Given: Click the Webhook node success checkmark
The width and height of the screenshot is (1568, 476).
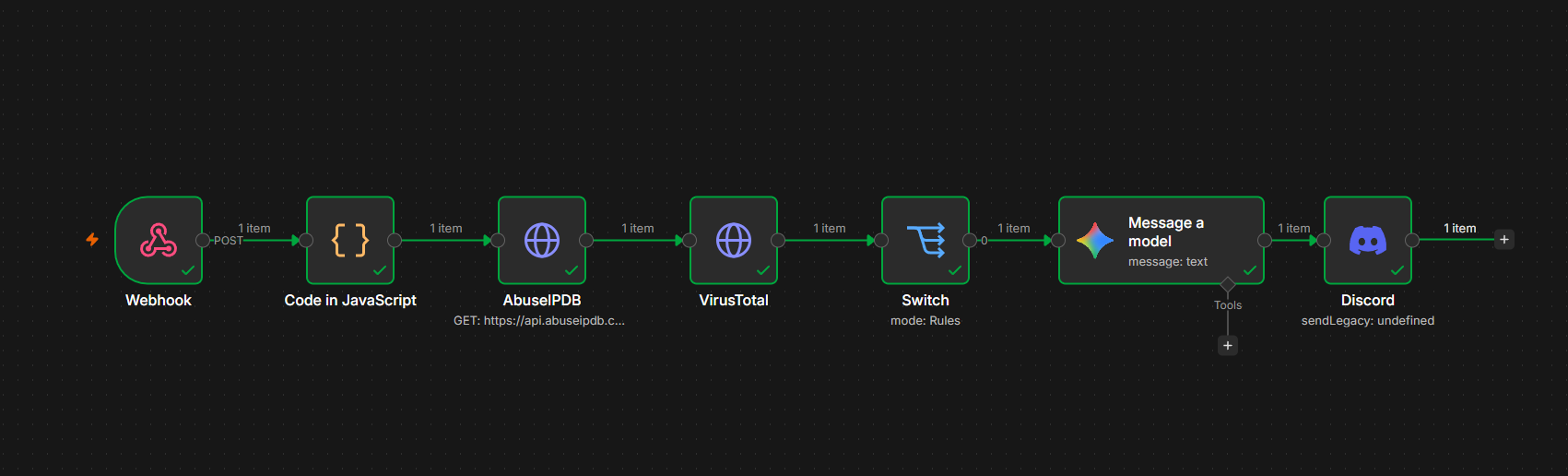Looking at the screenshot, I should [x=188, y=270].
